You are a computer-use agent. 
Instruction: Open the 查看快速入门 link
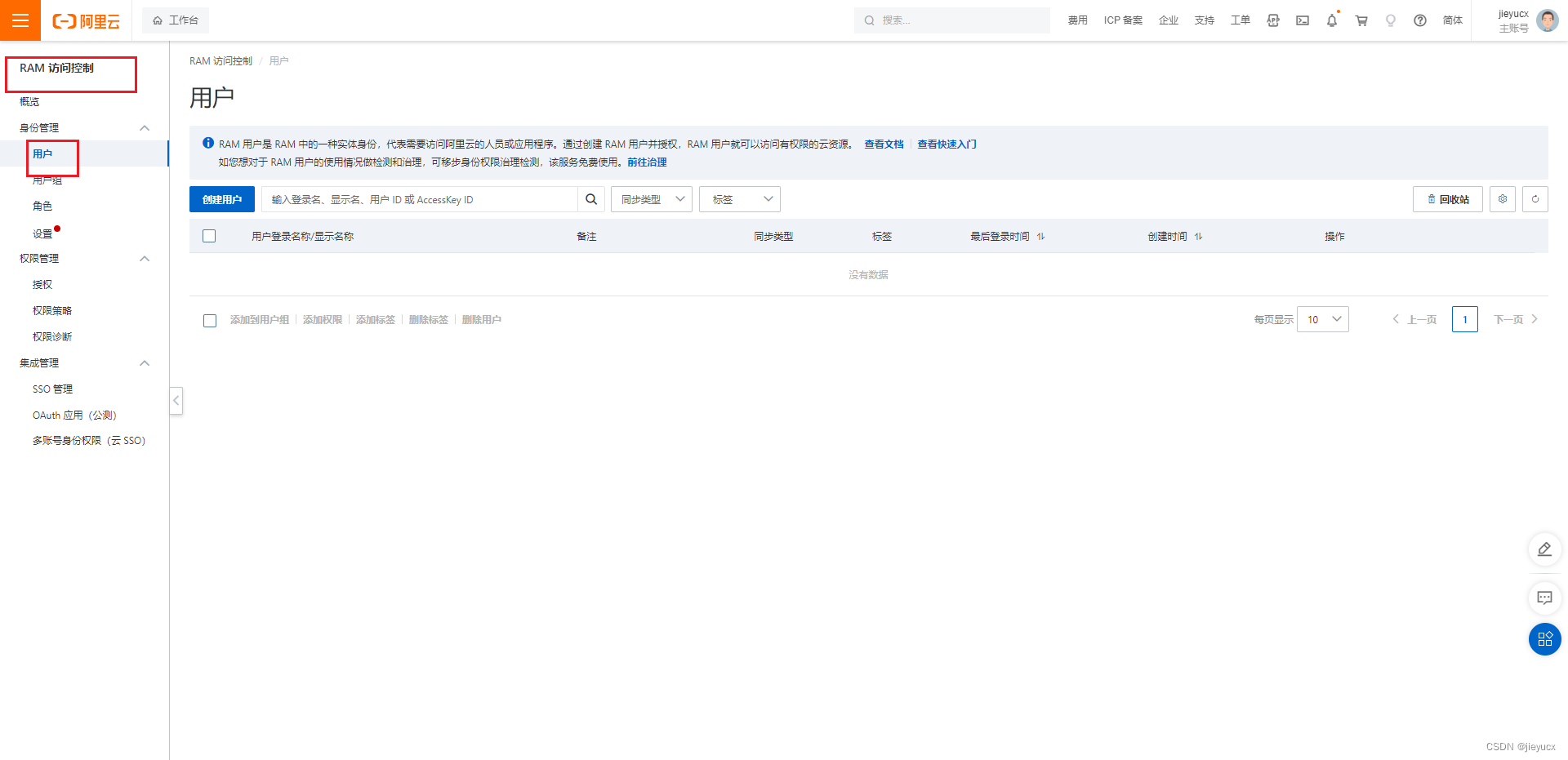(x=947, y=144)
